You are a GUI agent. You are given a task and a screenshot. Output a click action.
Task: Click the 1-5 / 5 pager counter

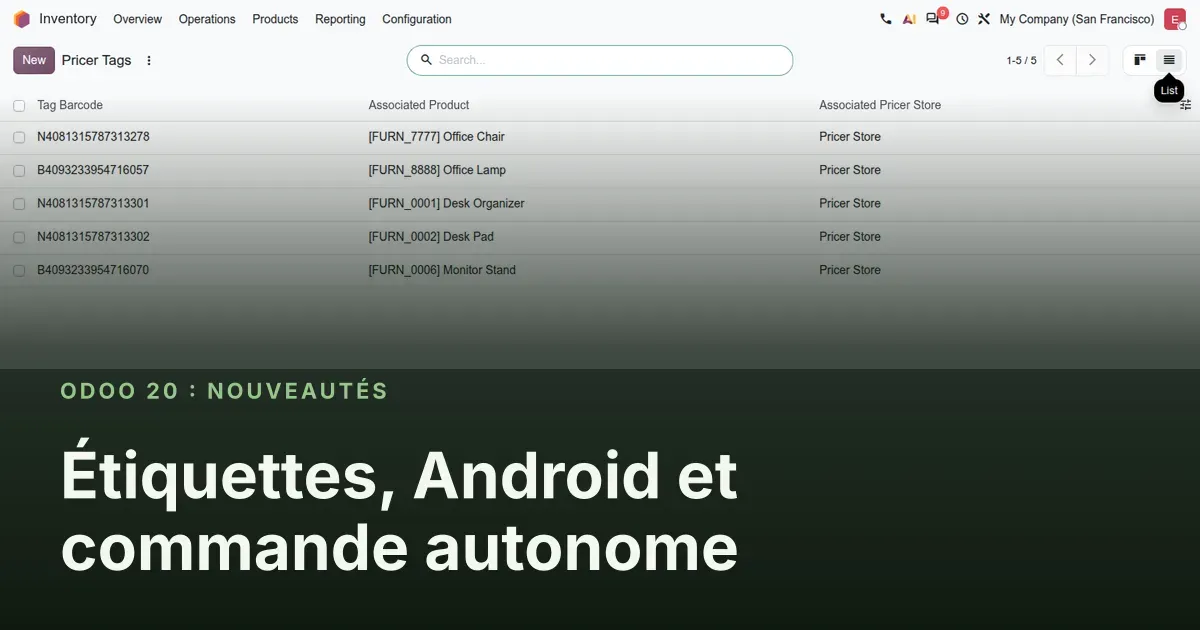coord(1021,61)
